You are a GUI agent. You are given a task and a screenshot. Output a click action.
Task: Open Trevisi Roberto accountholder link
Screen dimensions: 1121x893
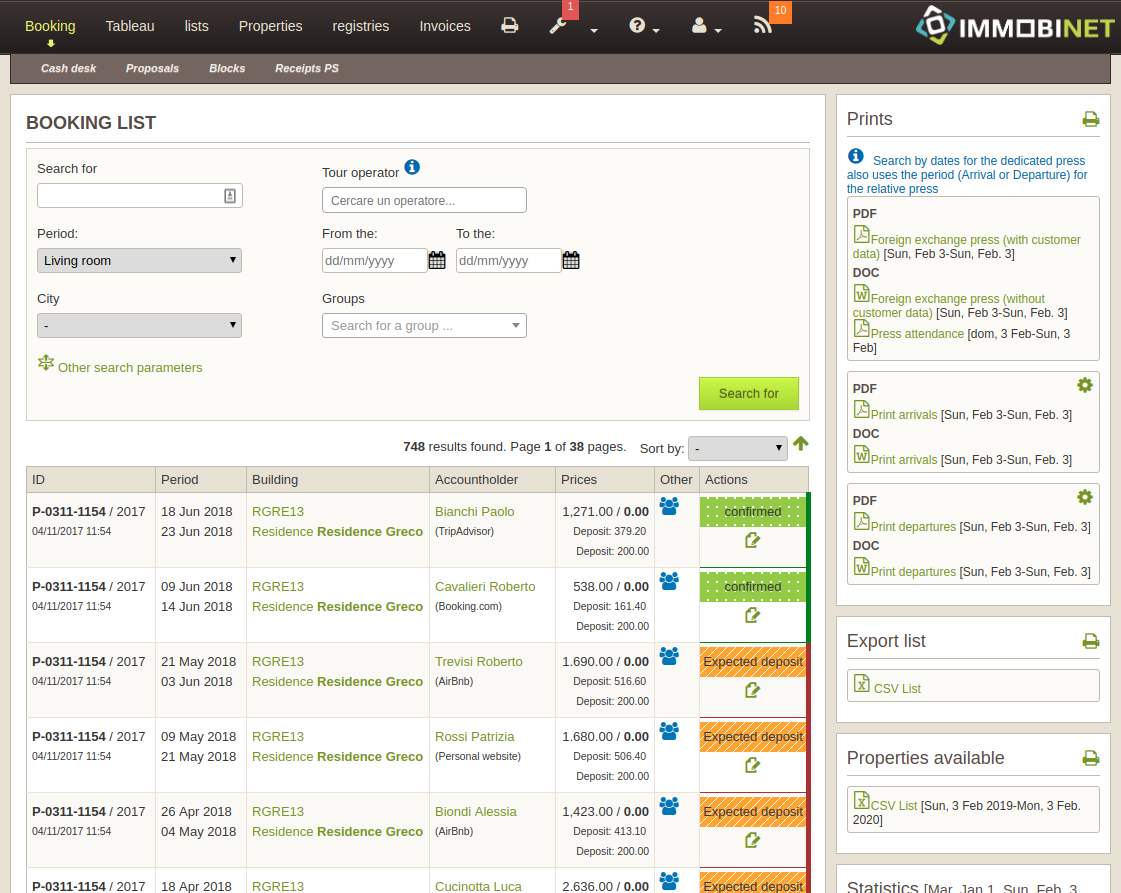(478, 662)
